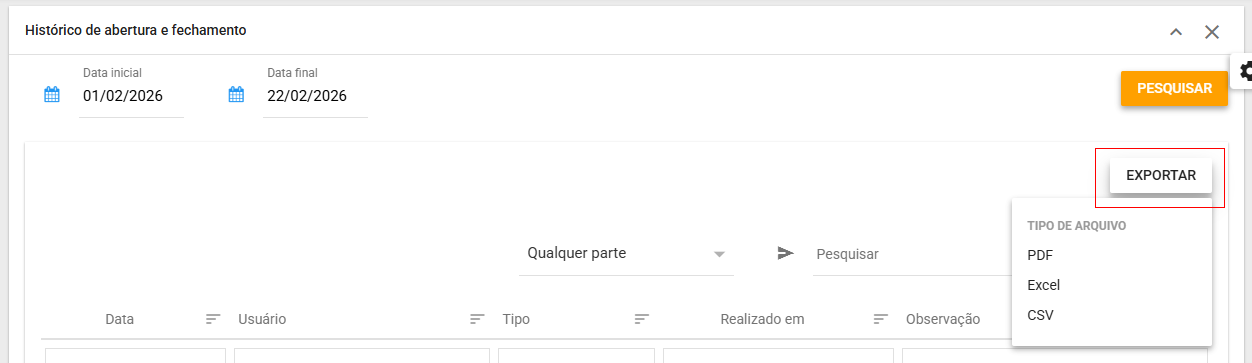
Task: Click the Qualquer parte dropdown arrow
Action: click(x=719, y=254)
